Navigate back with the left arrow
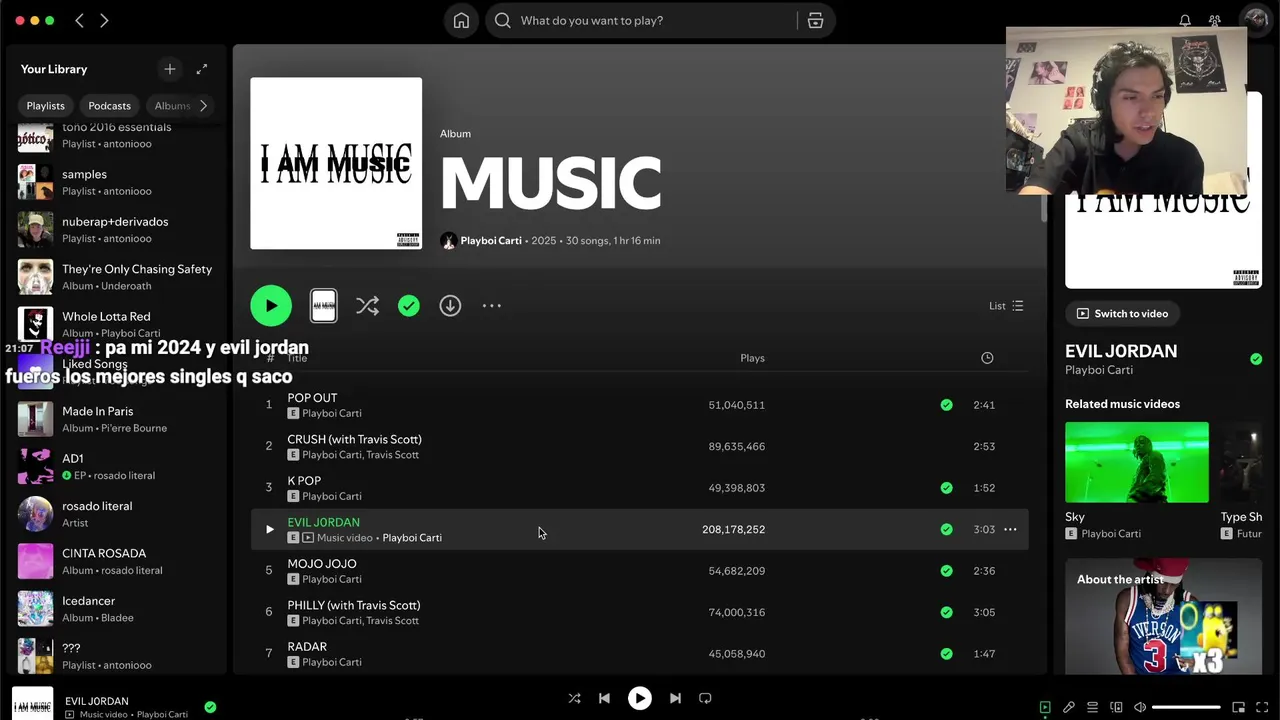1280x720 pixels. coord(80,20)
